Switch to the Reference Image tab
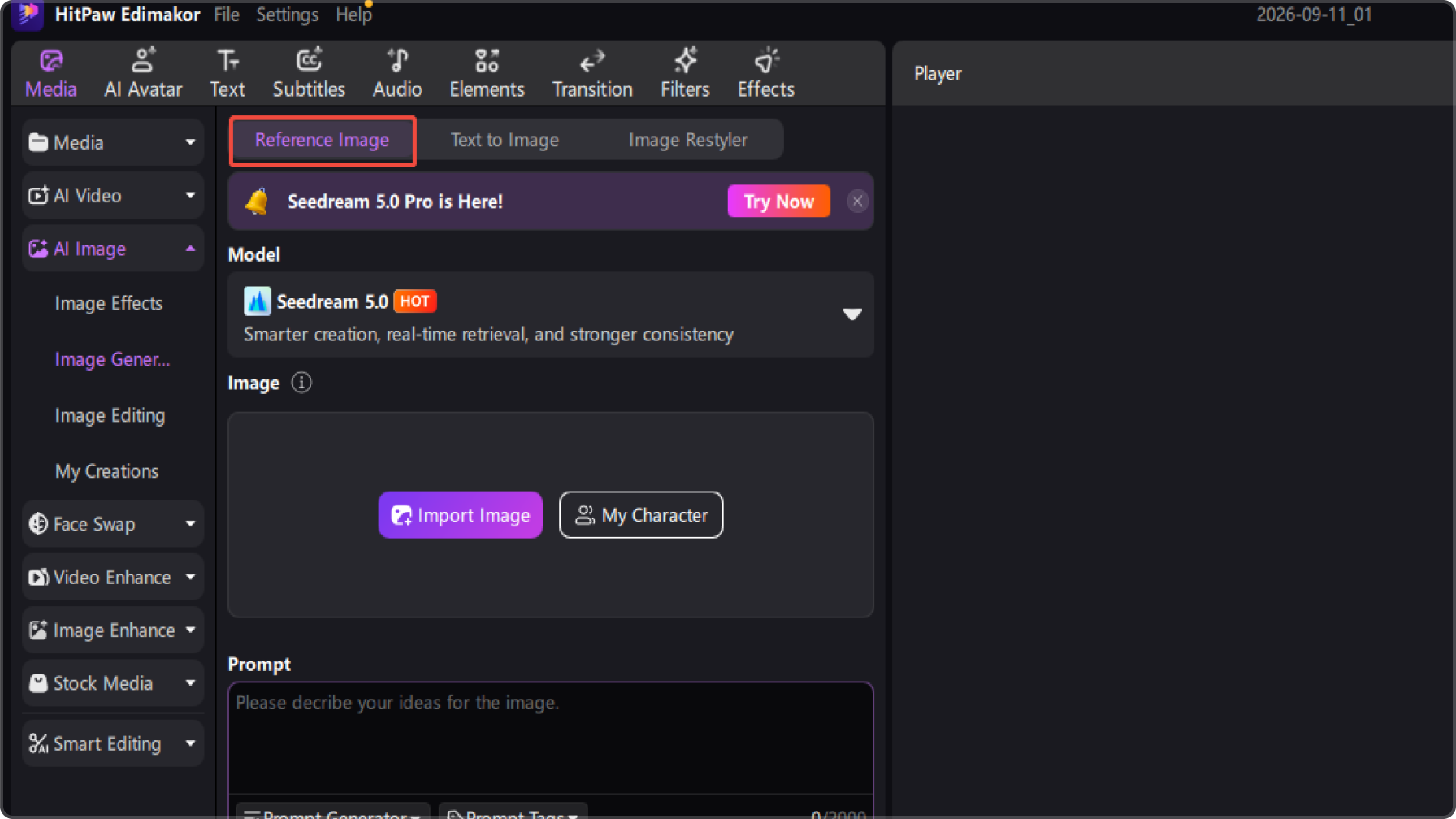This screenshot has width=1456, height=819. point(323,140)
